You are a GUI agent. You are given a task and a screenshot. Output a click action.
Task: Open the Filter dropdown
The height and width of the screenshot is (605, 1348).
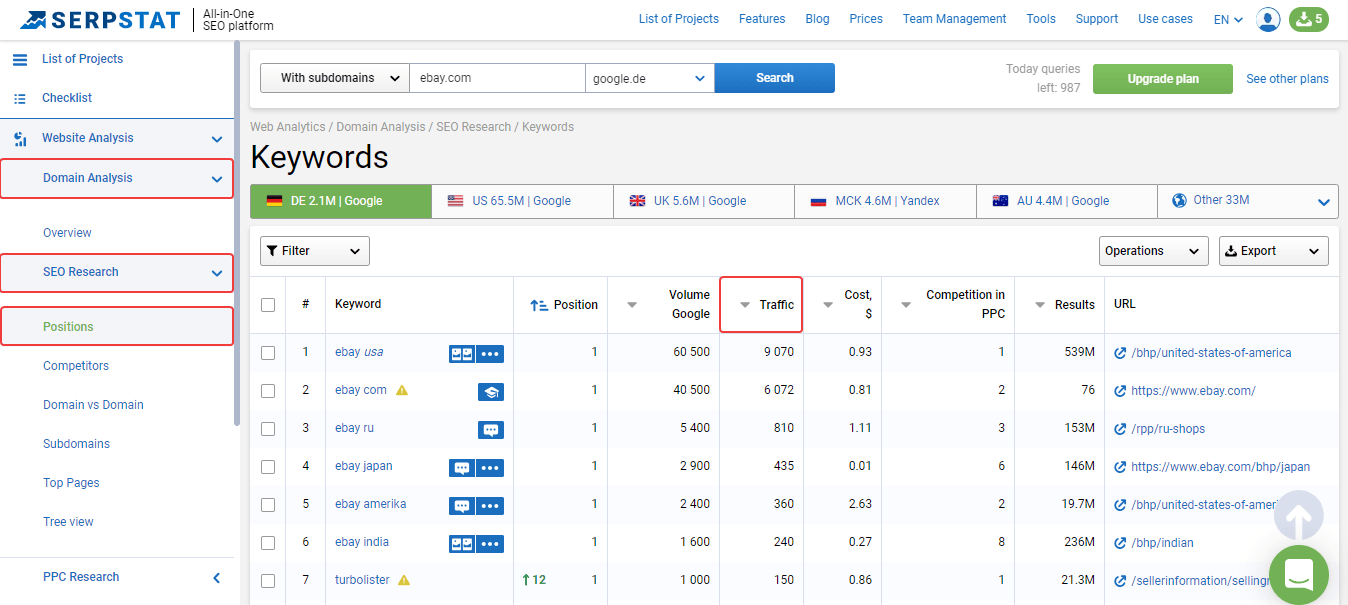(x=315, y=251)
